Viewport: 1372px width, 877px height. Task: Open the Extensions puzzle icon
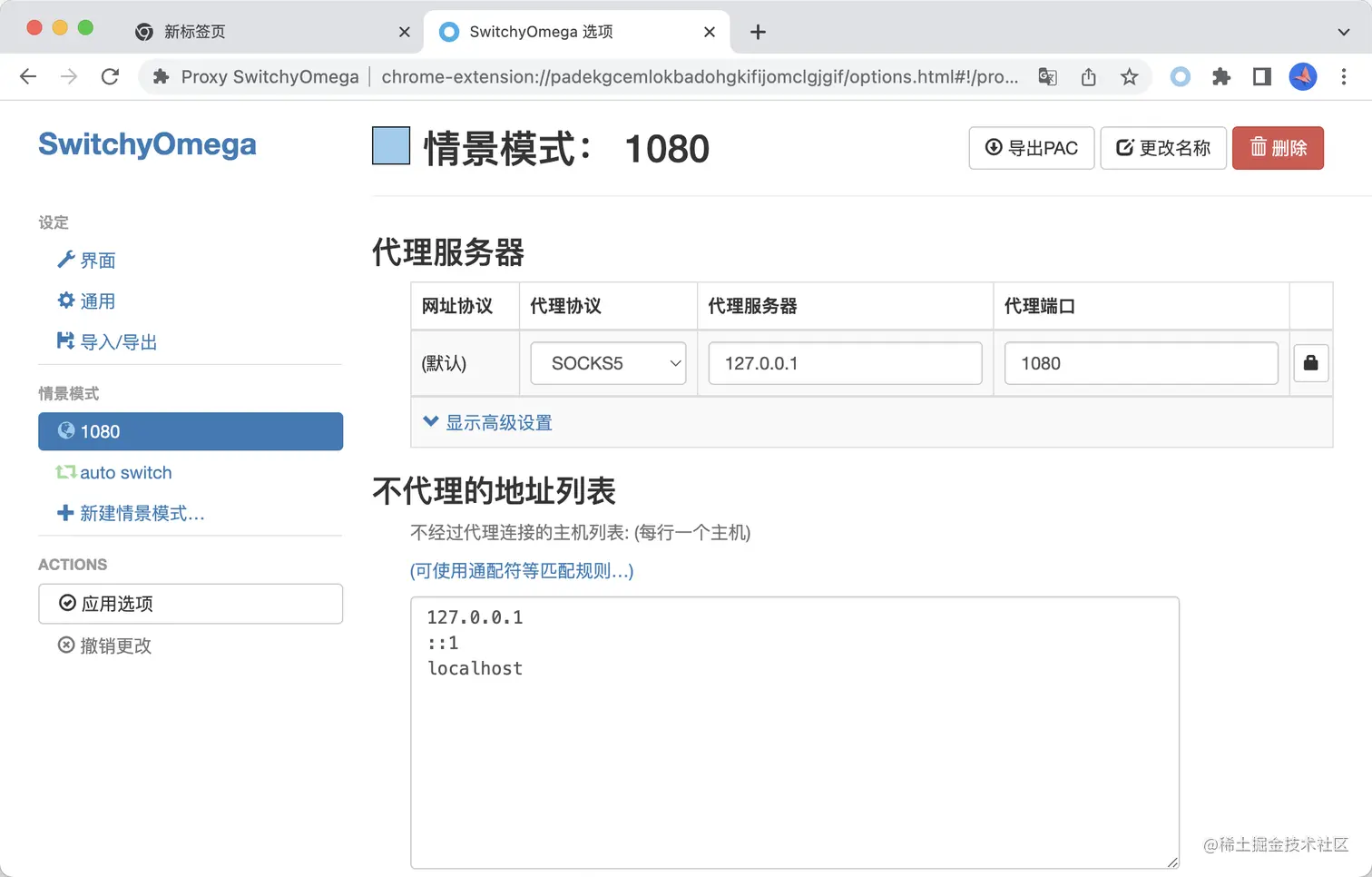pyautogui.click(x=1221, y=77)
